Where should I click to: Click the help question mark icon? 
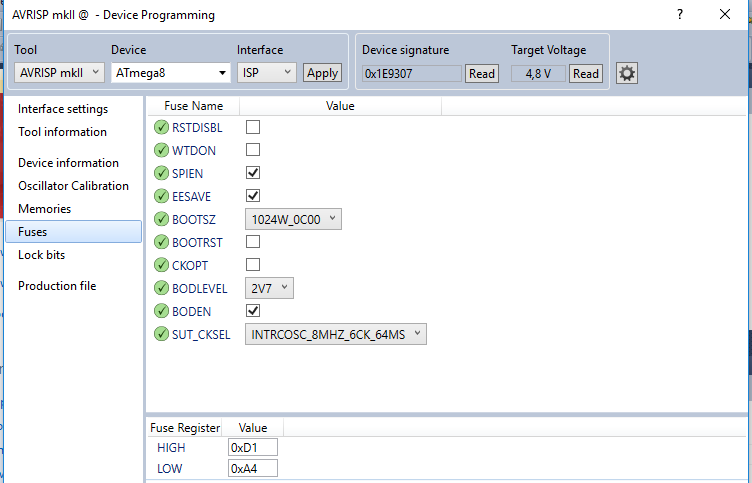[679, 15]
